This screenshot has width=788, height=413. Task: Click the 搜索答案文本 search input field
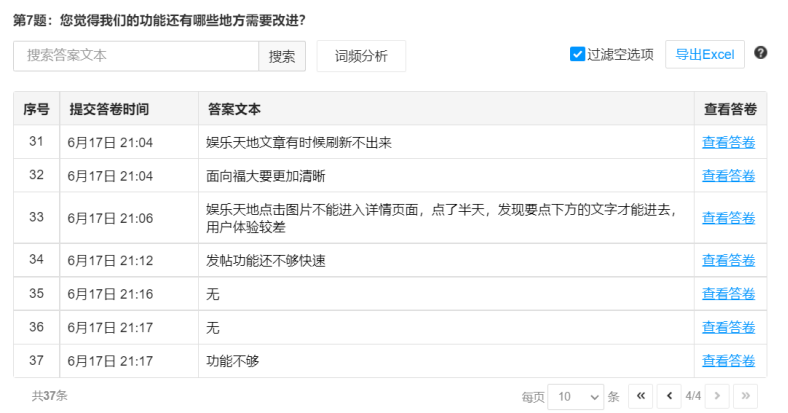(136, 56)
